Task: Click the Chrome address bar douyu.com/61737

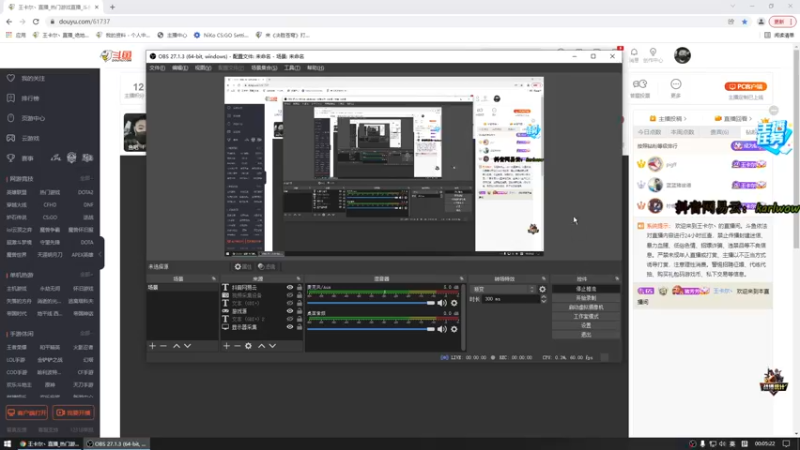Action: point(84,21)
